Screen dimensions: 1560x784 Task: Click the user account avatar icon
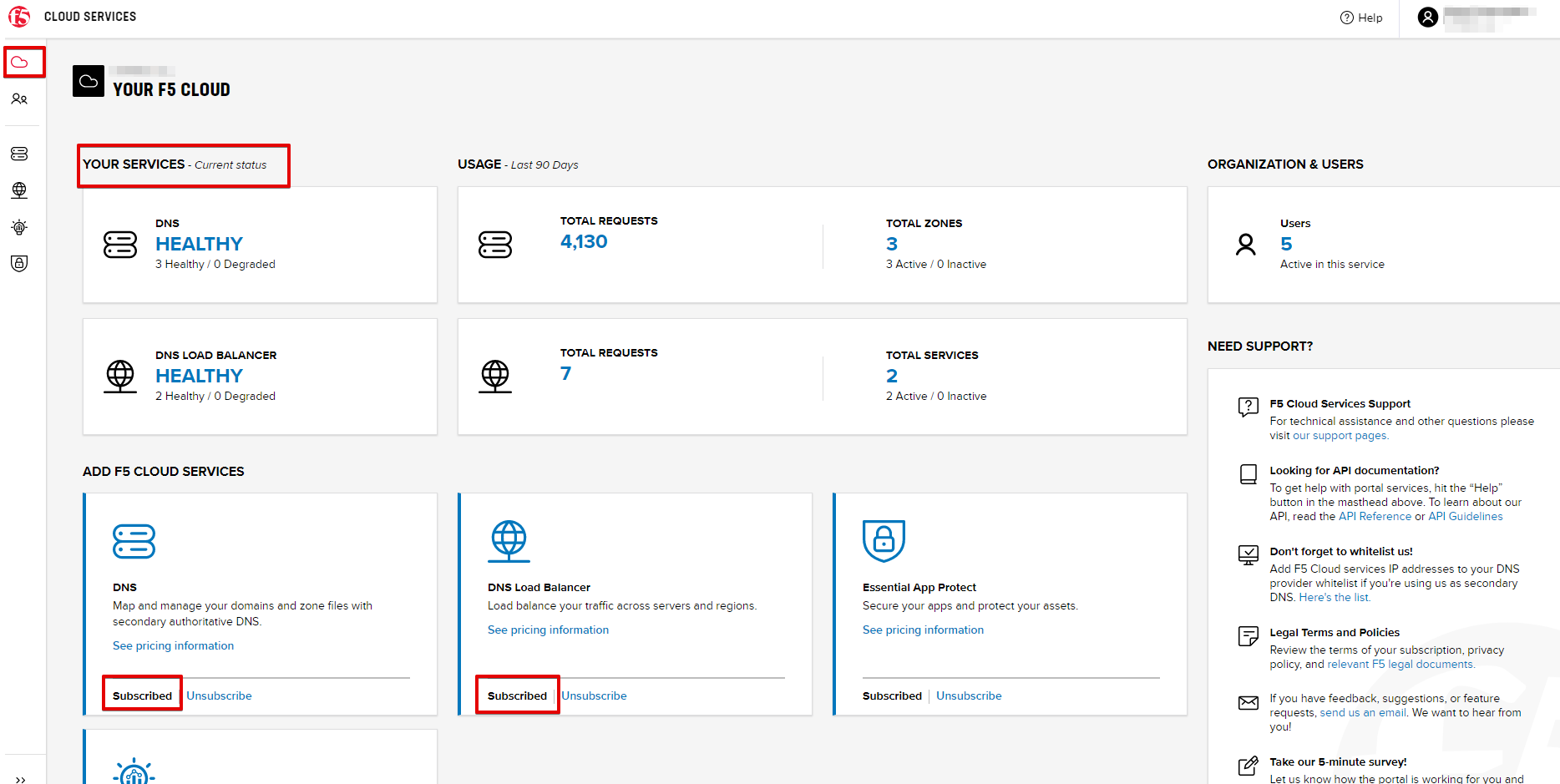[x=1428, y=17]
